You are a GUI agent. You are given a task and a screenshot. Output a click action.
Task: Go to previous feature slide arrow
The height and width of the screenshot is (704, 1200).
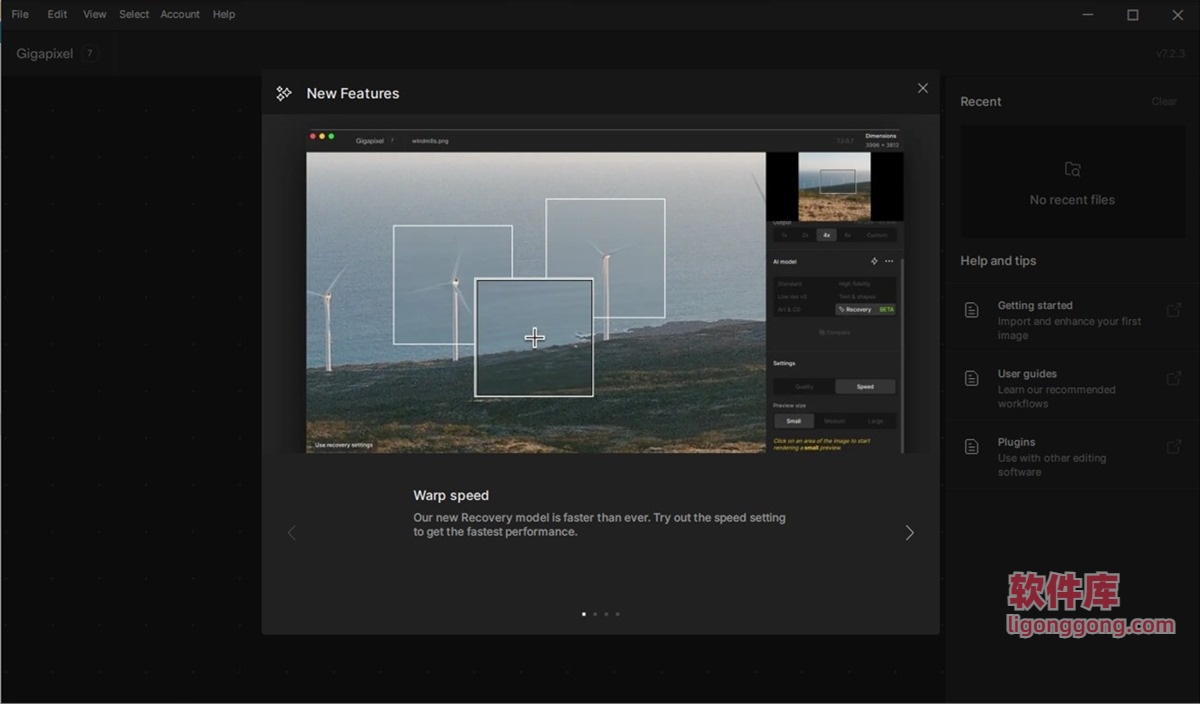point(292,533)
